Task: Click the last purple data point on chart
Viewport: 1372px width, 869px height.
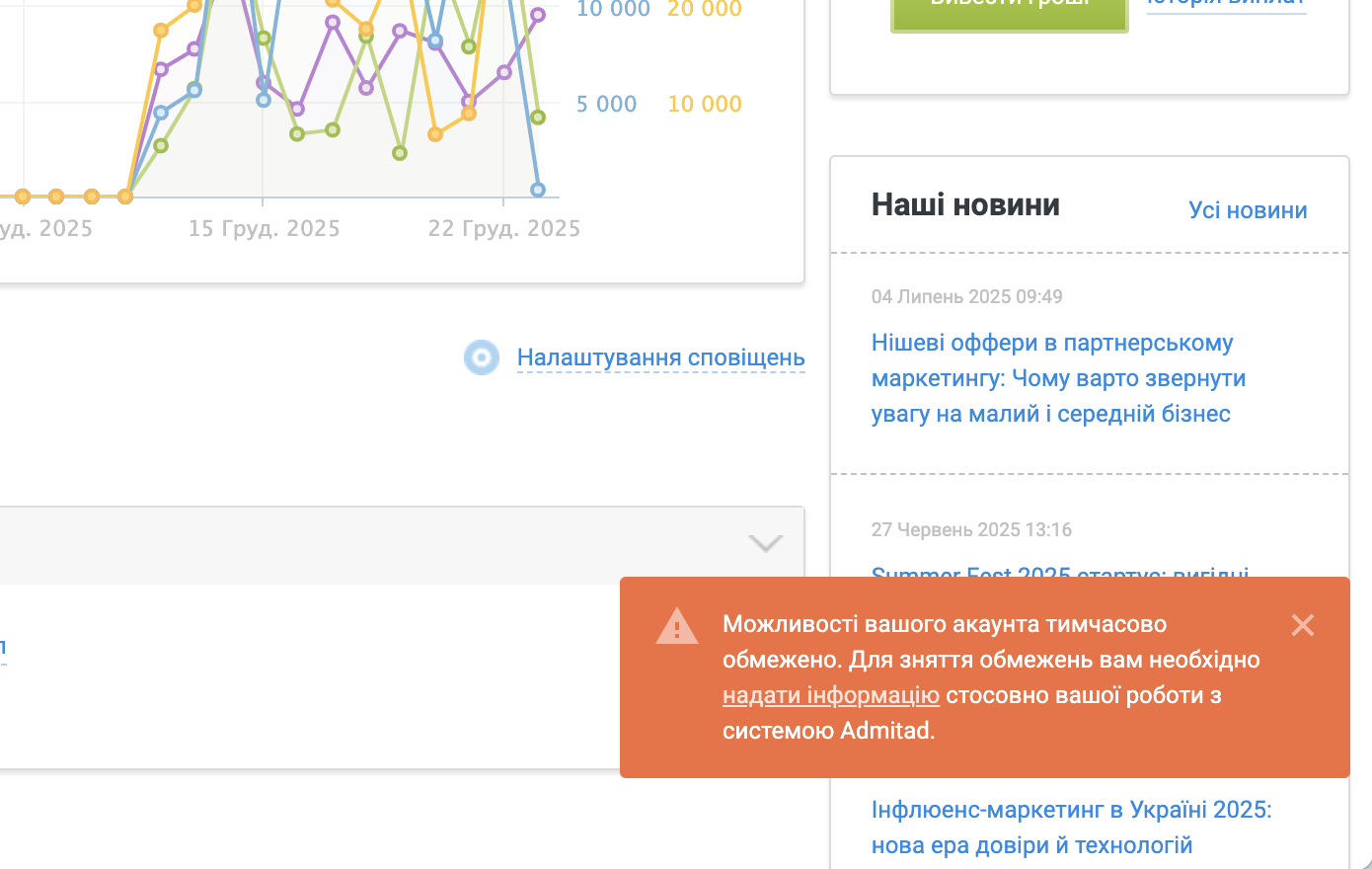Action: pyautogui.click(x=538, y=15)
